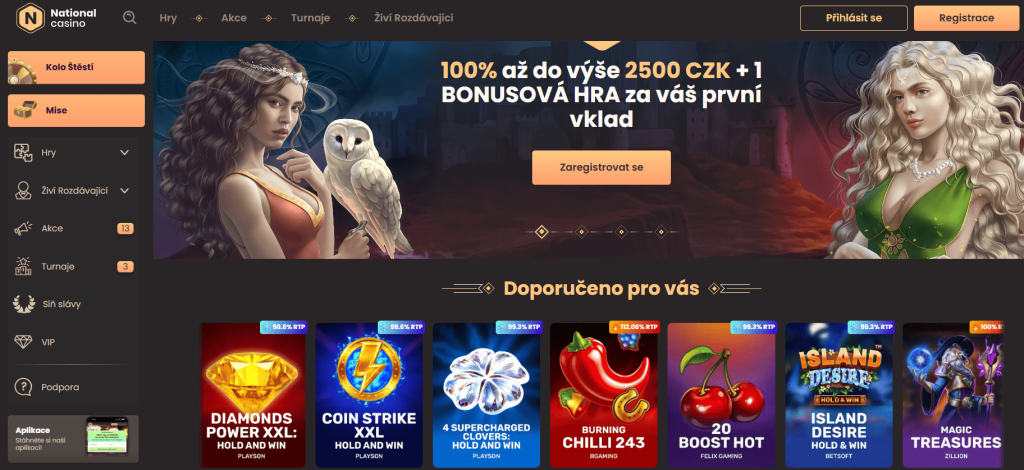The width and height of the screenshot is (1024, 470).
Task: Open Síň slávy laurel icon
Action: [x=24, y=304]
